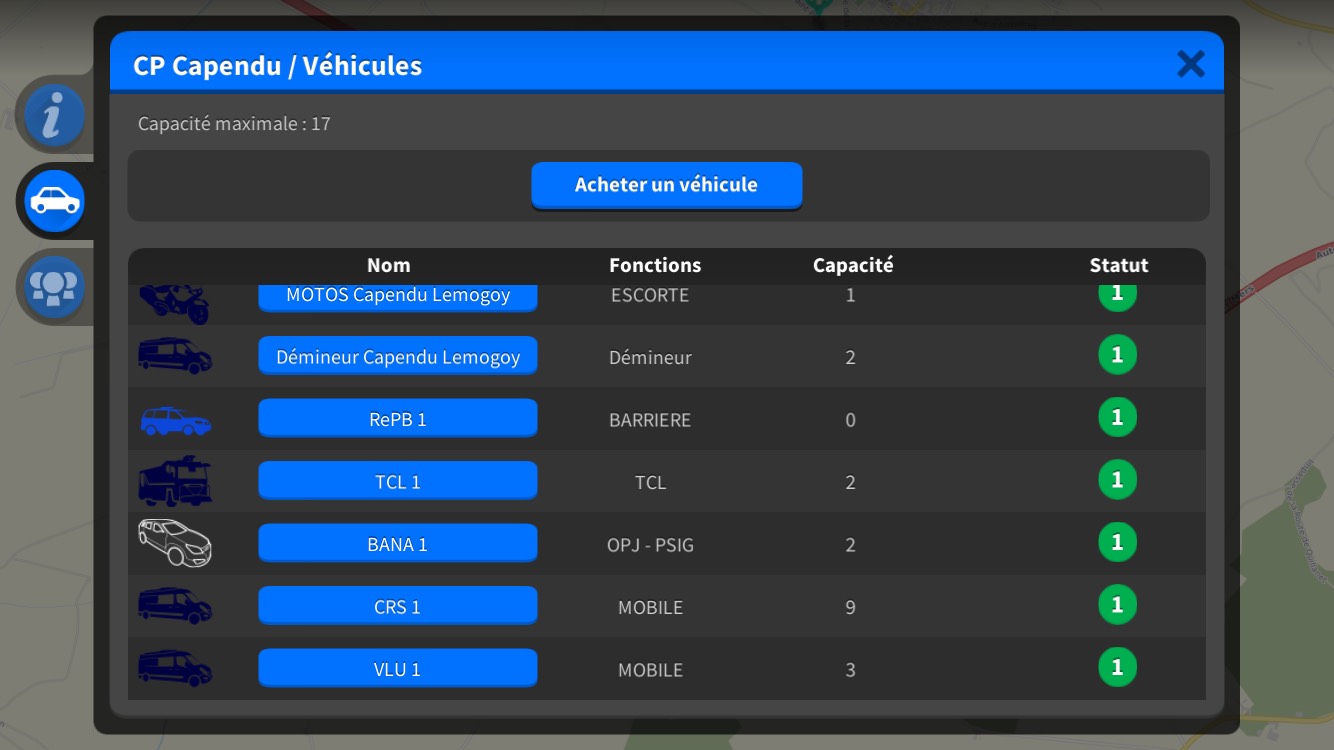The height and width of the screenshot is (750, 1334).
Task: Open the Démineur Capendu Lemogoy vehicle
Action: tap(398, 357)
